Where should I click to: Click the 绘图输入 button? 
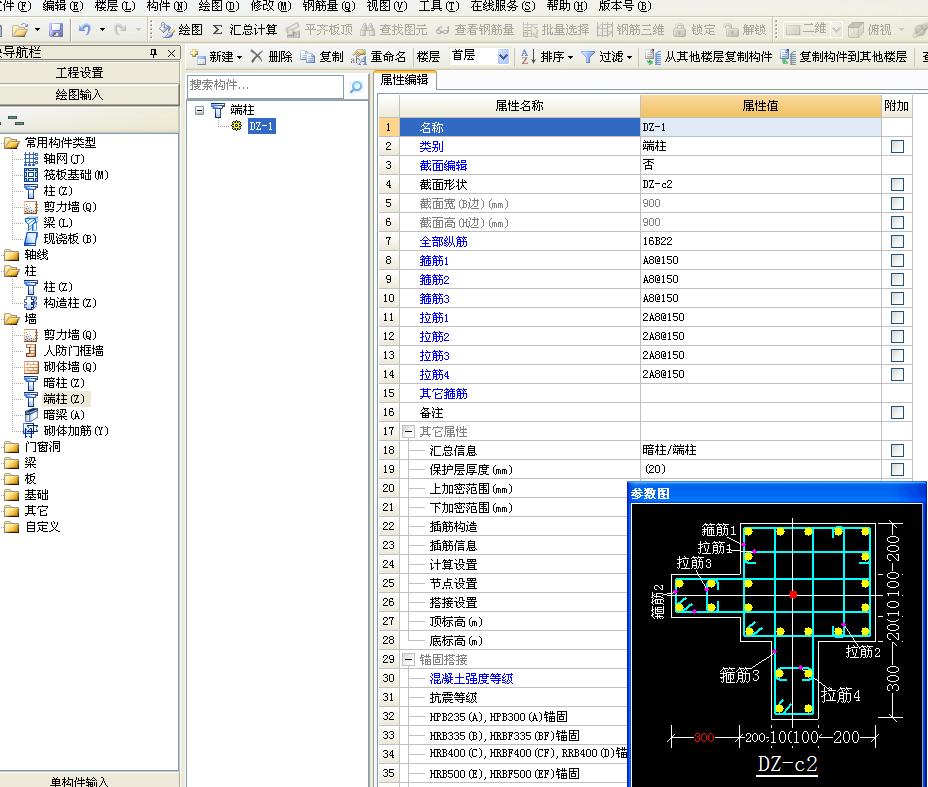(80, 95)
